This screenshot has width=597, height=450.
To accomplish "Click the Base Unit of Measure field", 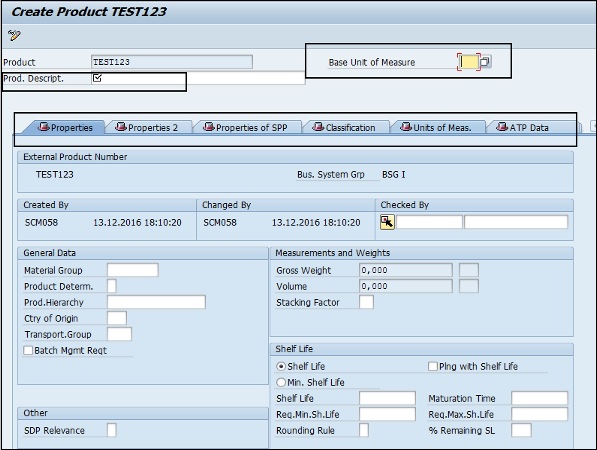I will click(469, 62).
